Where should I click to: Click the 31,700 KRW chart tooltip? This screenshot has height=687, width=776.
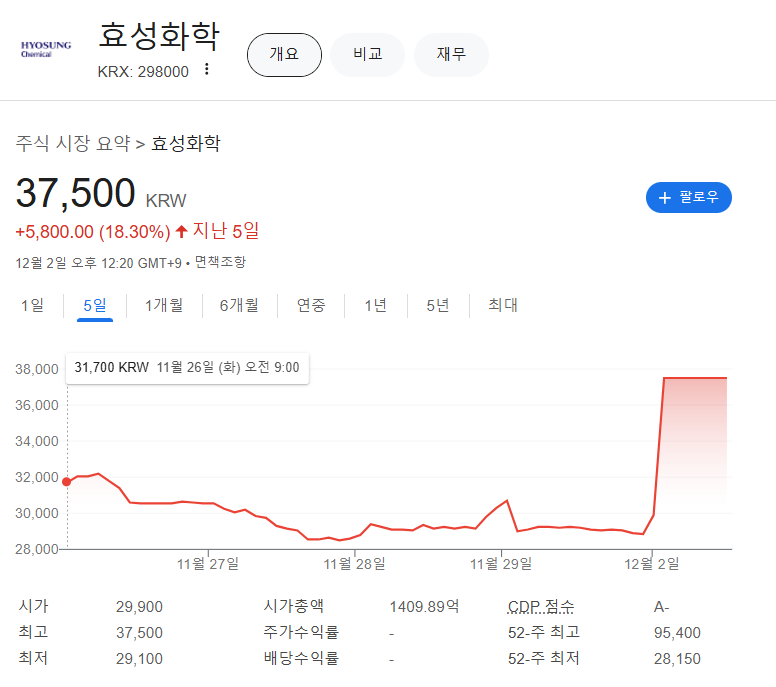(187, 368)
